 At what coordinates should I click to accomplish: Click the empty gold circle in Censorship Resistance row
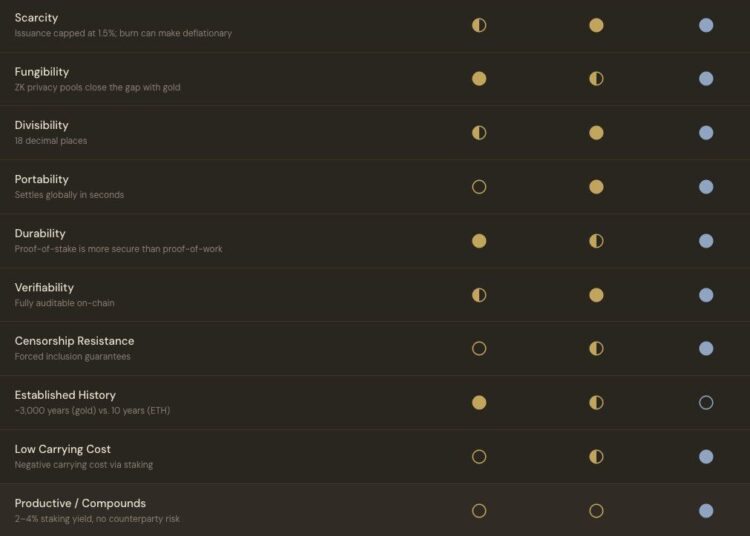479,349
